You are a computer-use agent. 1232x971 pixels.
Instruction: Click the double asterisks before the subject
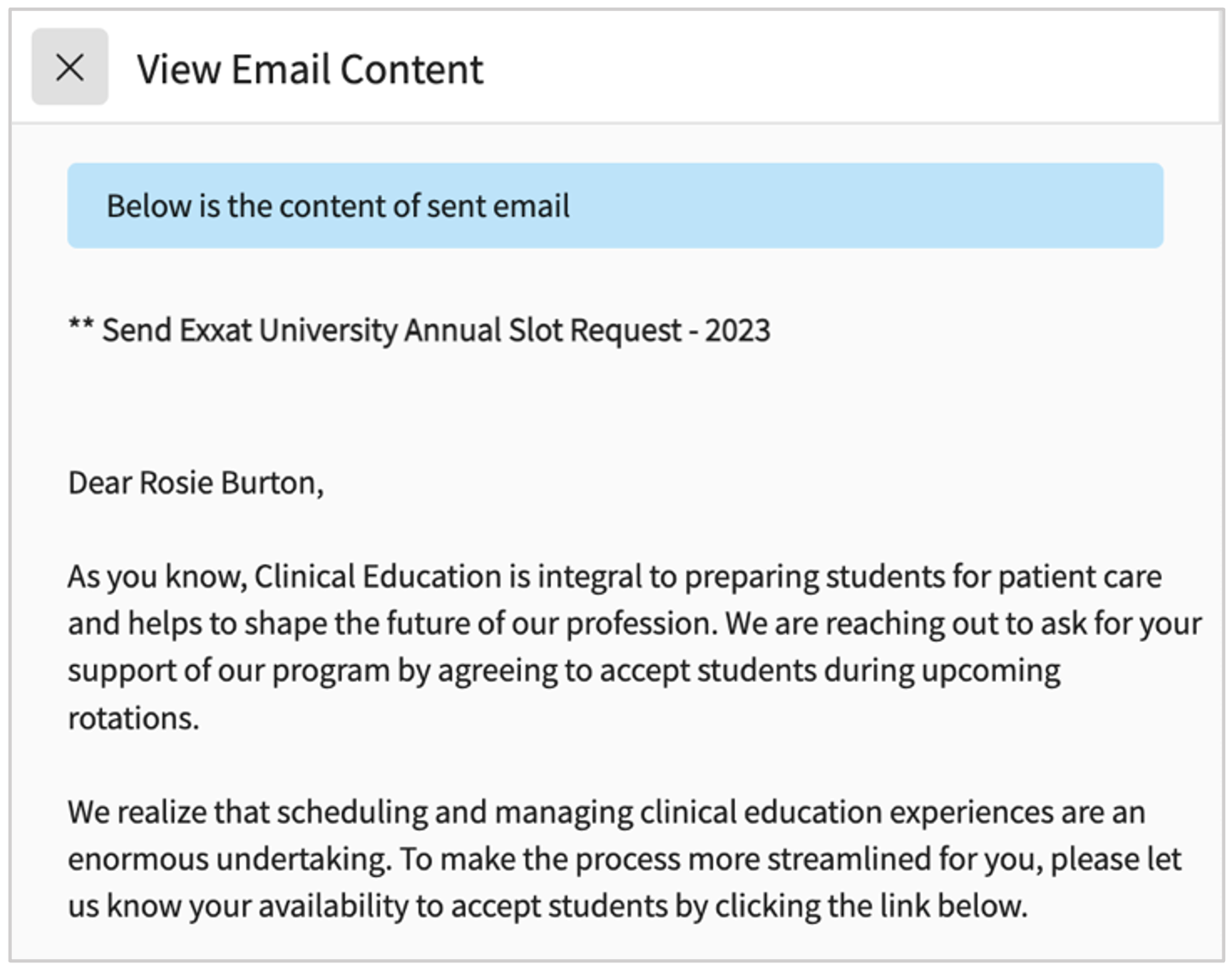pos(80,328)
